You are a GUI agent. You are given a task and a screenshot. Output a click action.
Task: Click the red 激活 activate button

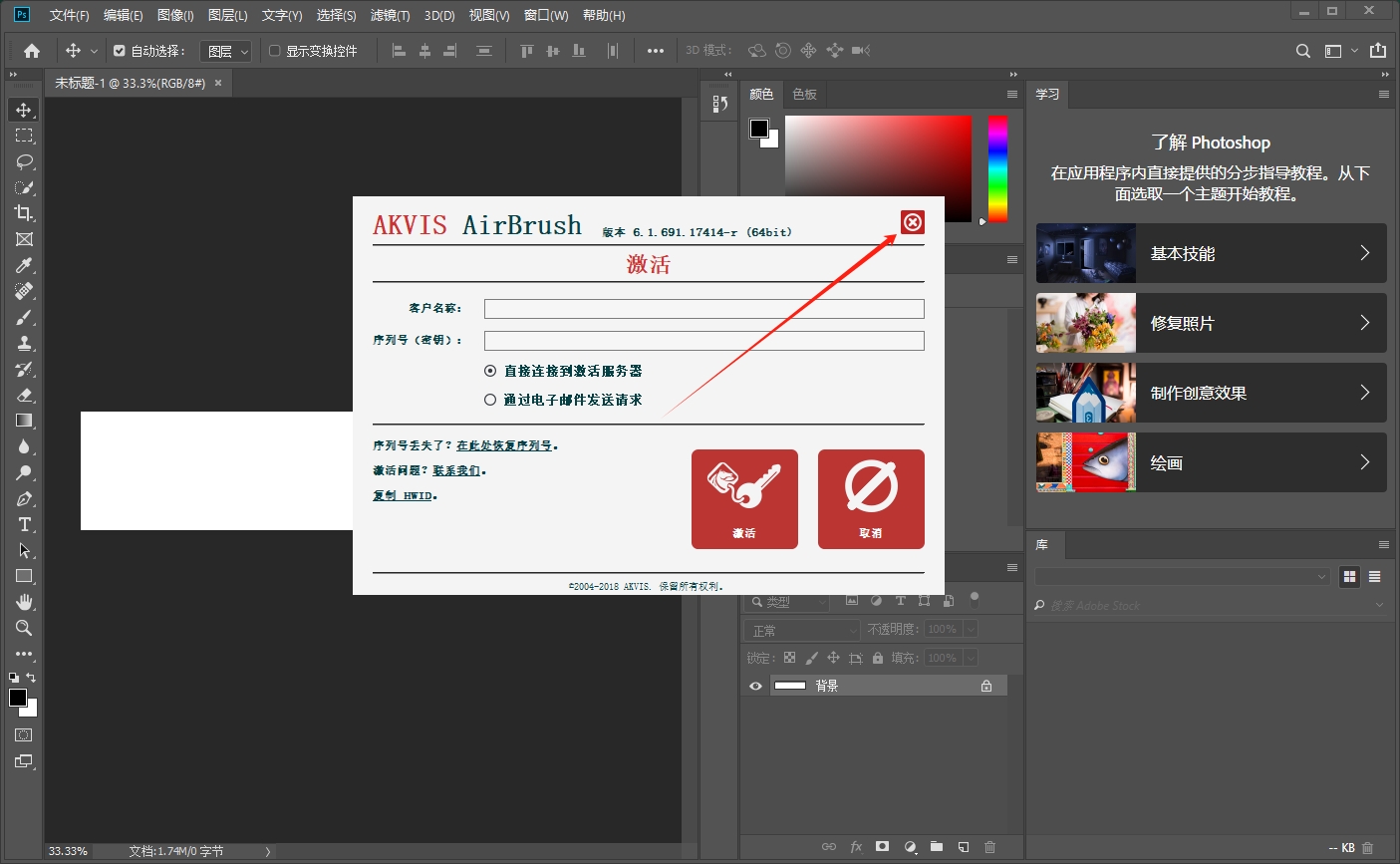[744, 499]
